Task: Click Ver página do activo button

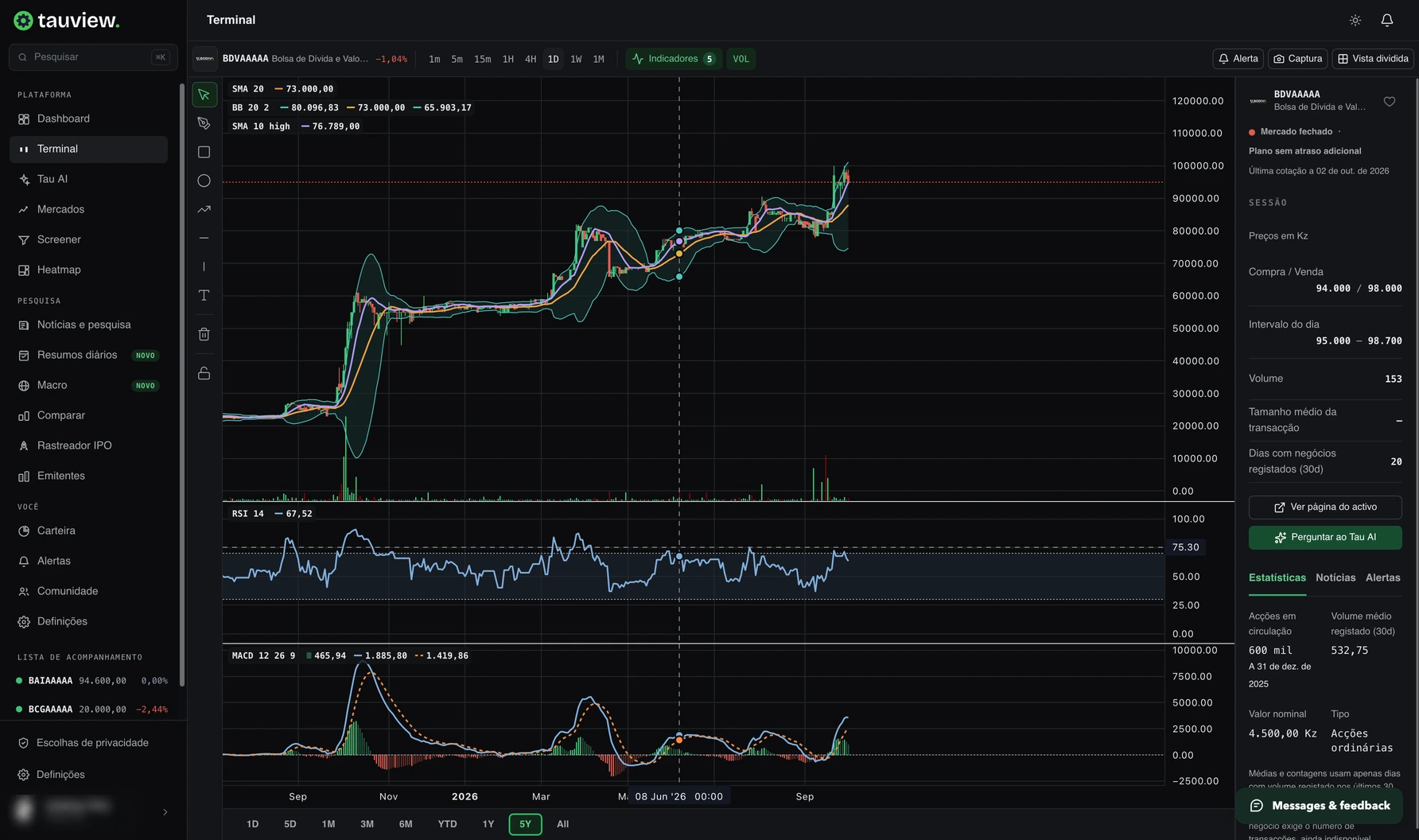Action: 1325,507
